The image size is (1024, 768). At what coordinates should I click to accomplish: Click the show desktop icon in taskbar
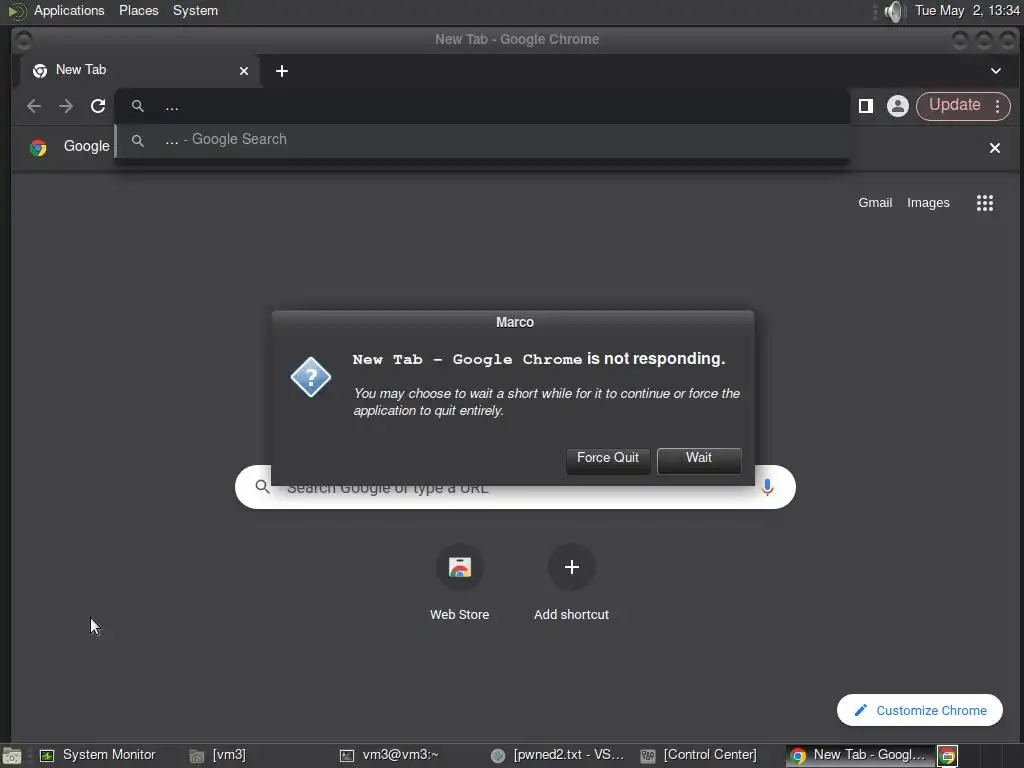coord(12,756)
